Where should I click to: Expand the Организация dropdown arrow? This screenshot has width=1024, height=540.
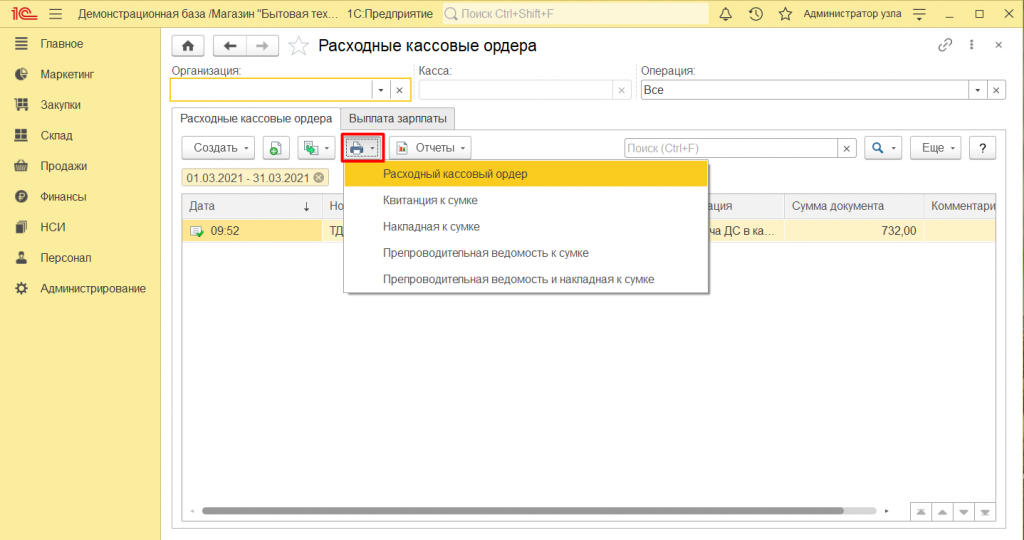(379, 90)
